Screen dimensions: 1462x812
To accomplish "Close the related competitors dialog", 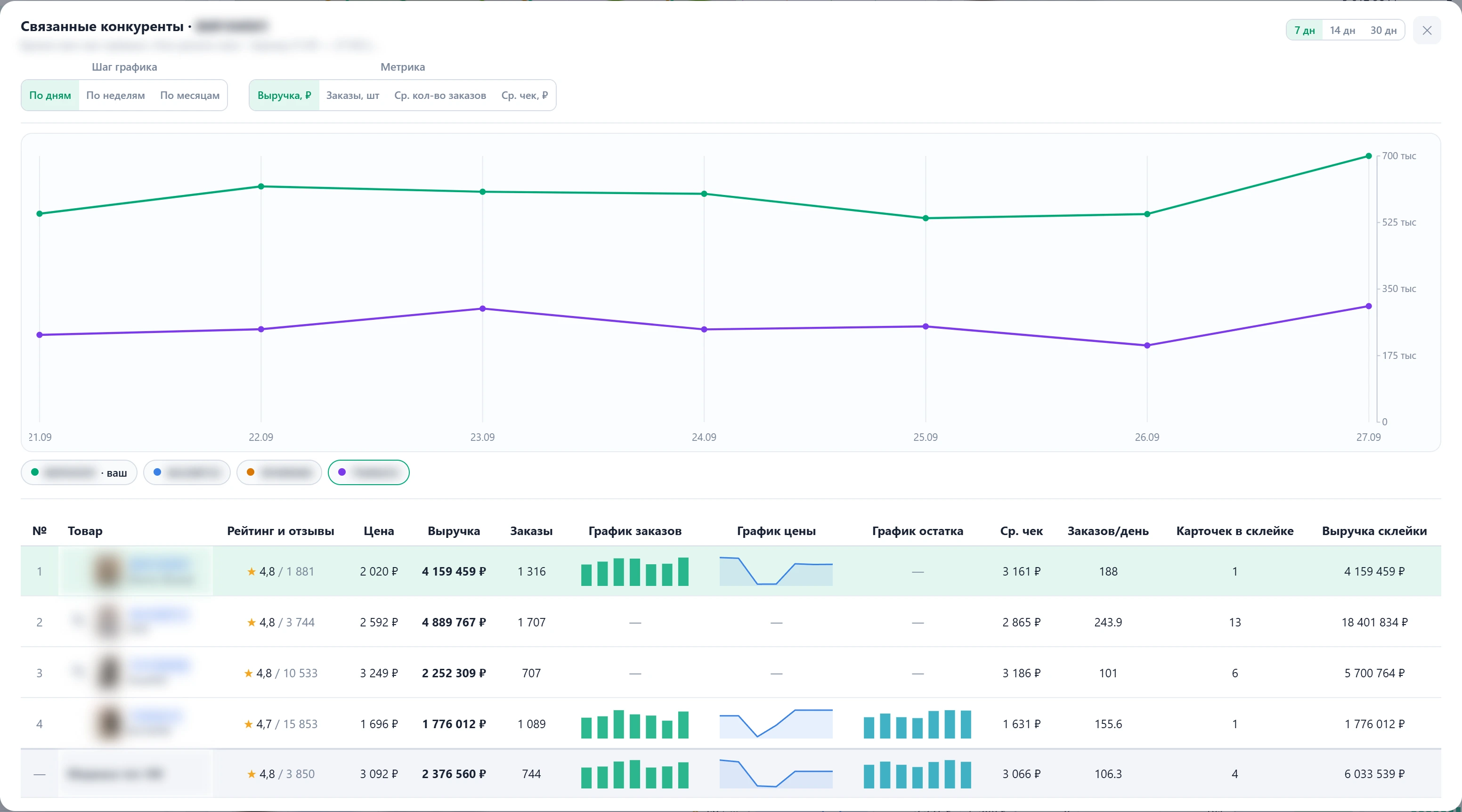I will coord(1427,31).
